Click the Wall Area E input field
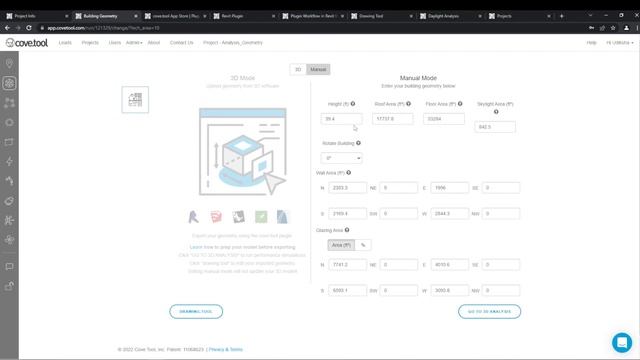Image resolution: width=640 pixels, height=360 pixels. 449,188
